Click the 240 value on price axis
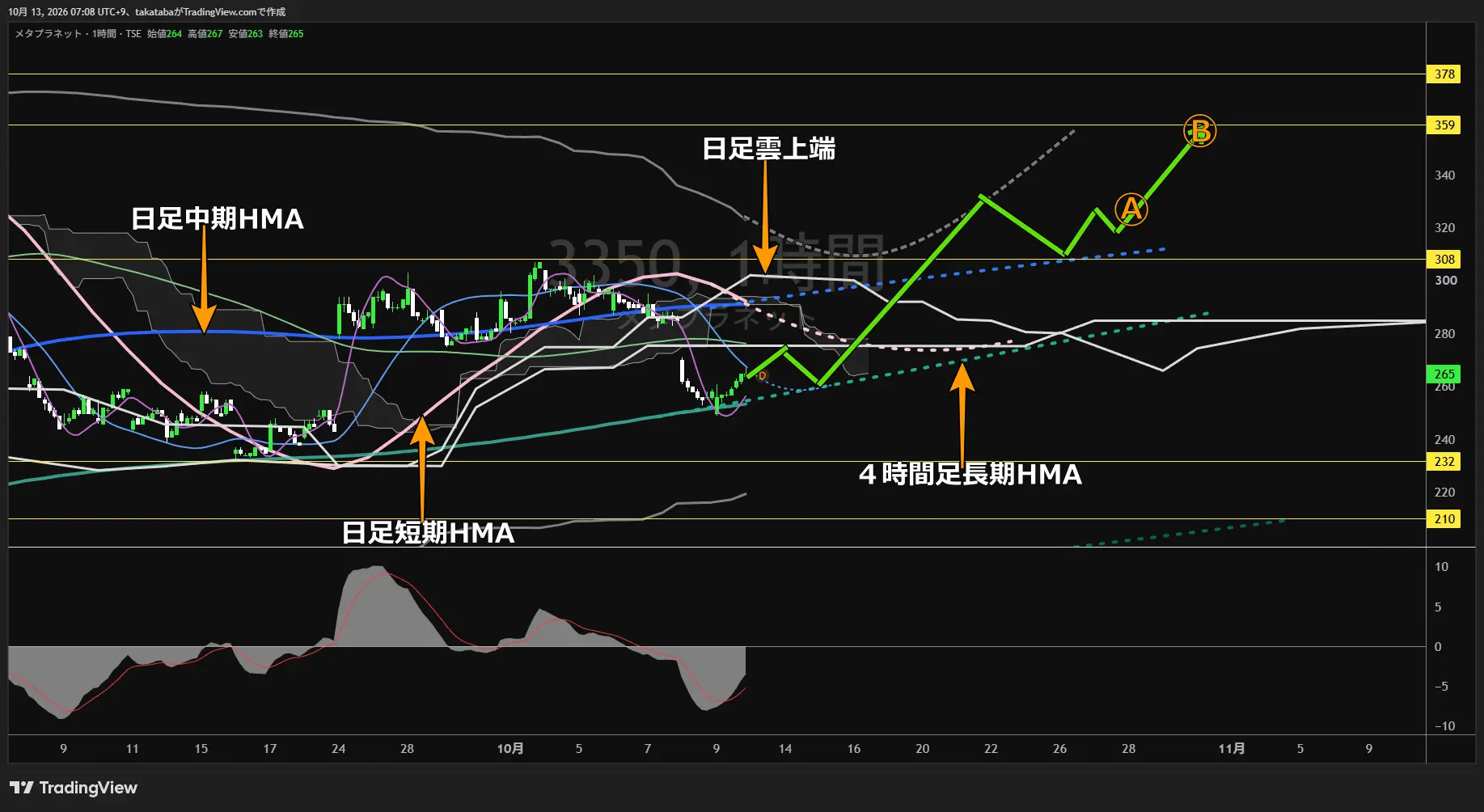The image size is (1484, 812). tap(1444, 440)
